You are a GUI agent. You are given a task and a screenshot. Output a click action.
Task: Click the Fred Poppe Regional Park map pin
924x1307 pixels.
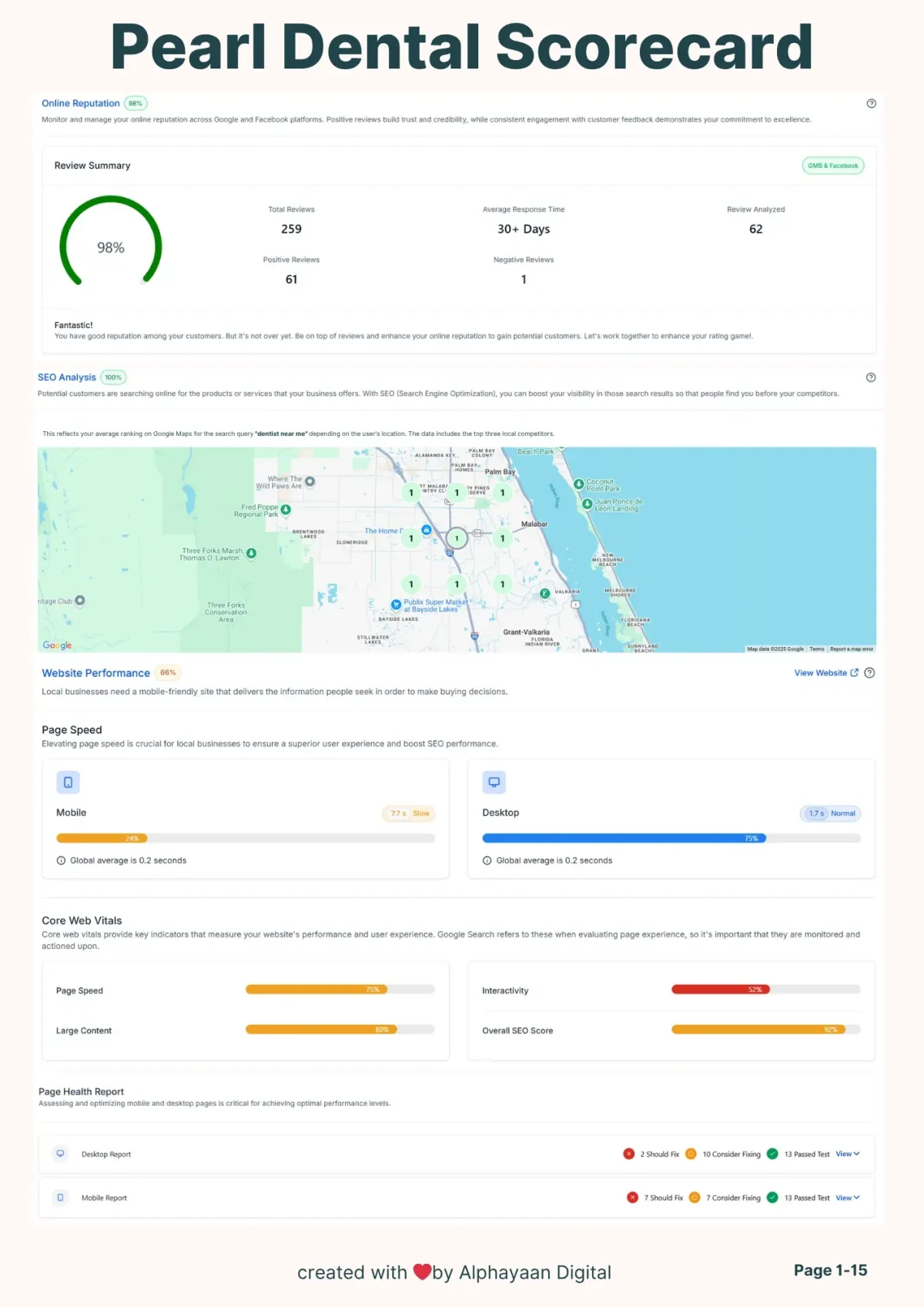[286, 510]
